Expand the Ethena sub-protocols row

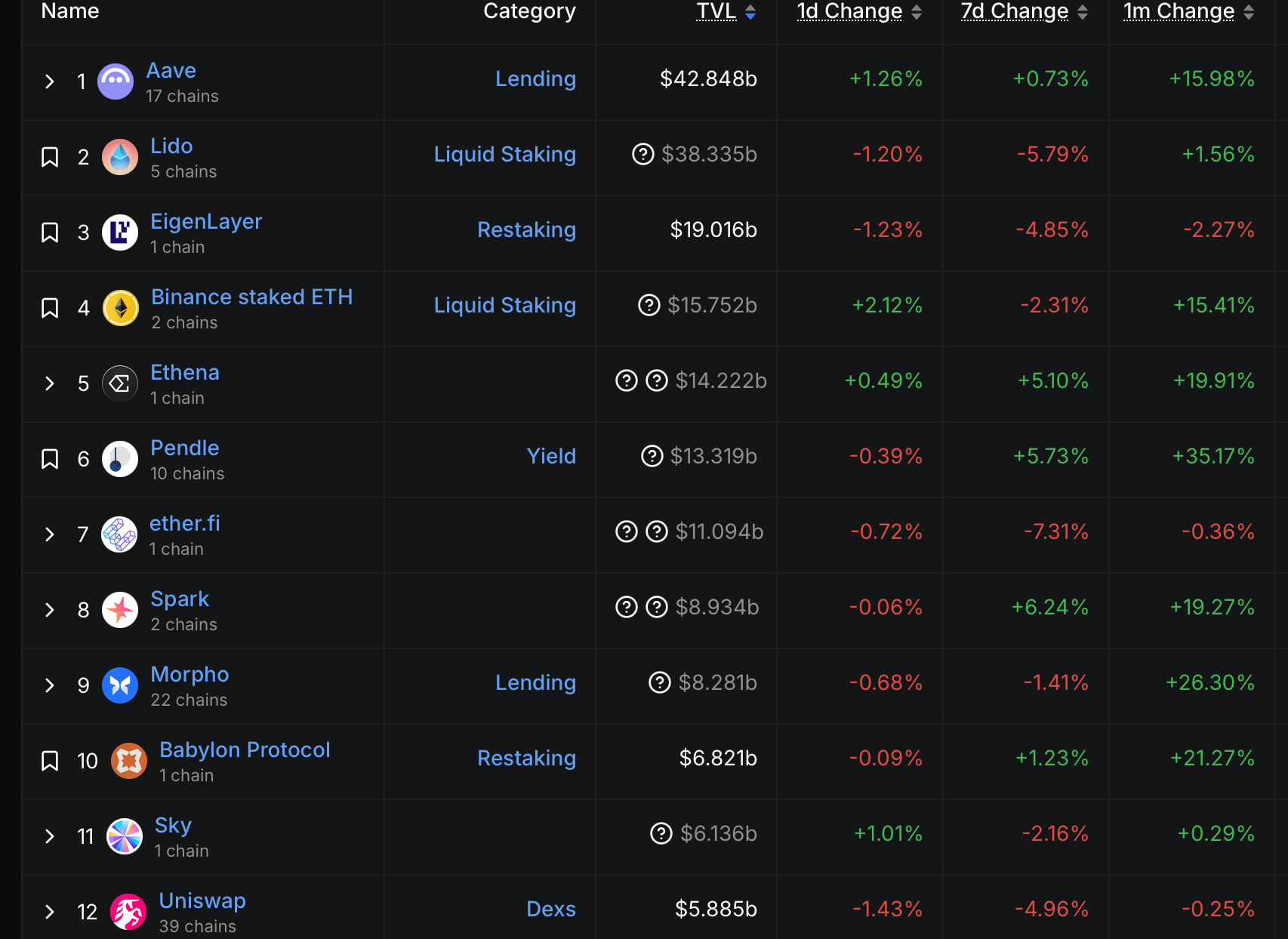[x=50, y=383]
